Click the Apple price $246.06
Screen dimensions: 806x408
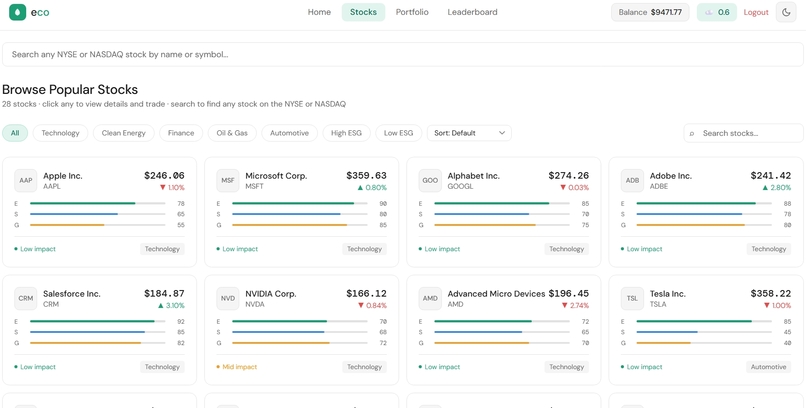tap(164, 176)
